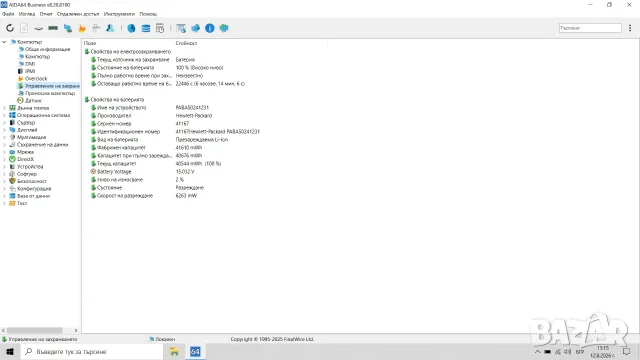The width and height of the screenshot is (640, 360).
Task: Click the blue pie chart toolbar icon
Action: pos(131,28)
